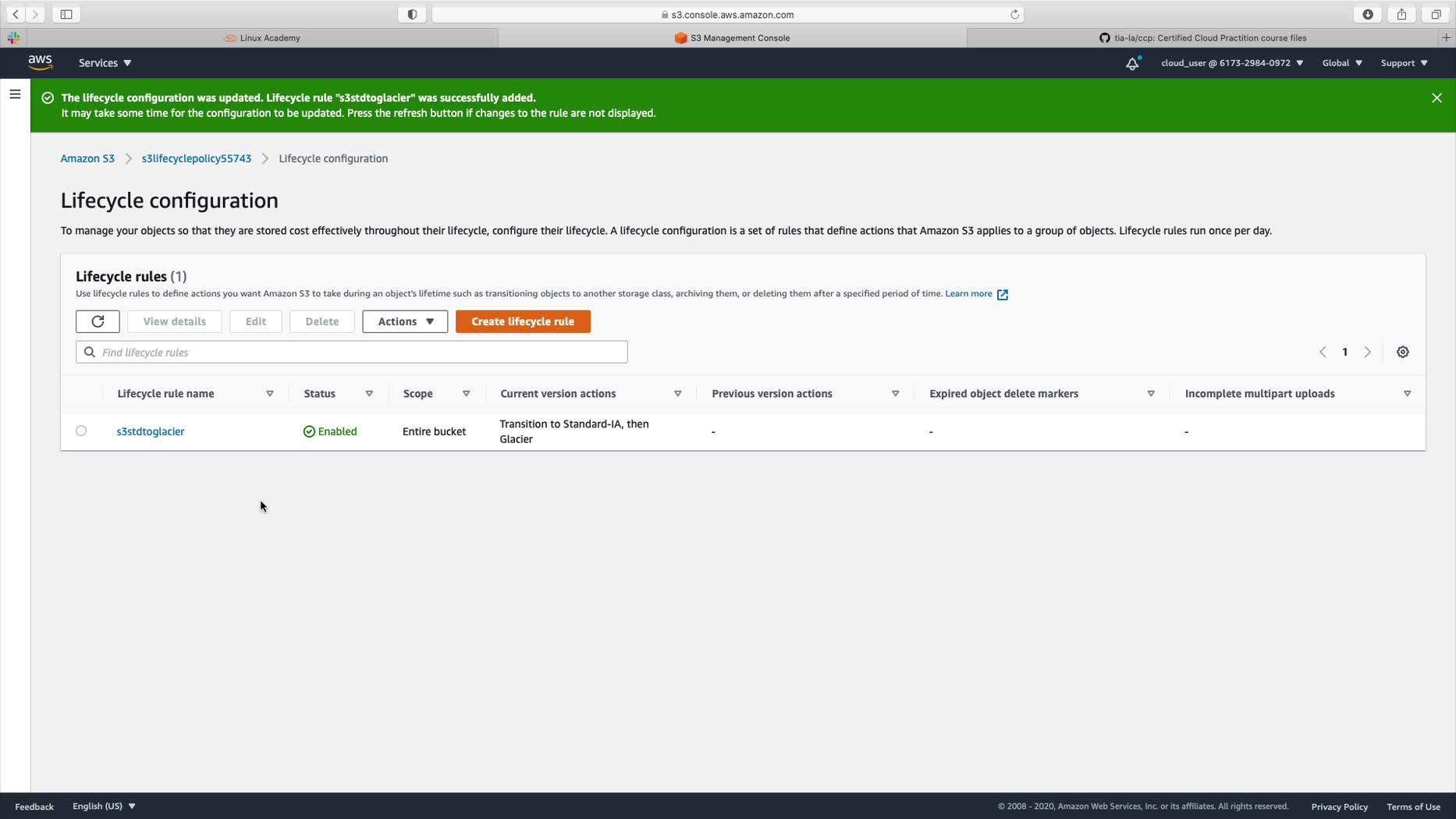Open s3lifecyclepolicy55743 bucket breadcrumb
Screen dimensions: 1456x819
(x=197, y=158)
